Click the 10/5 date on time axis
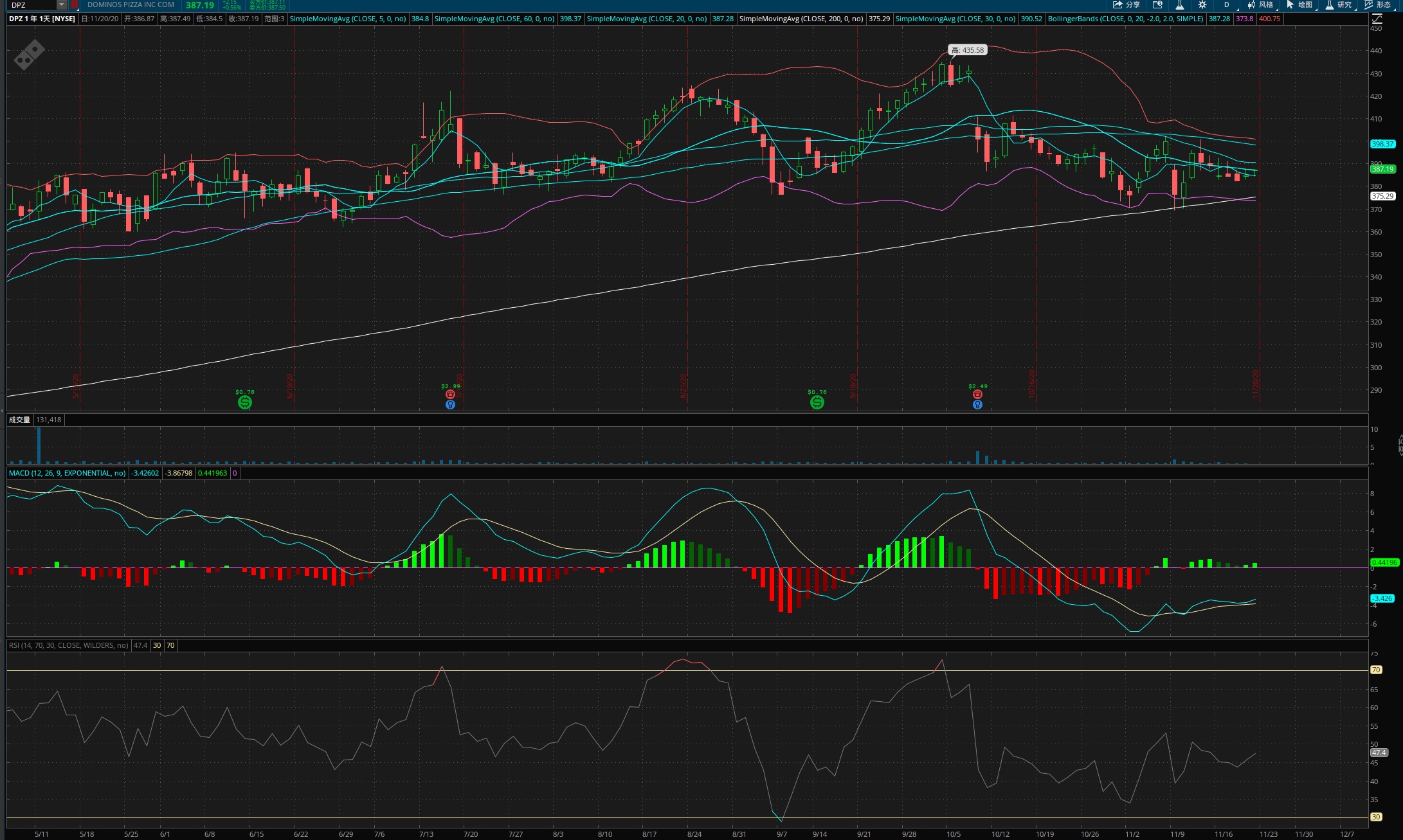Image resolution: width=1403 pixels, height=840 pixels. click(x=954, y=834)
